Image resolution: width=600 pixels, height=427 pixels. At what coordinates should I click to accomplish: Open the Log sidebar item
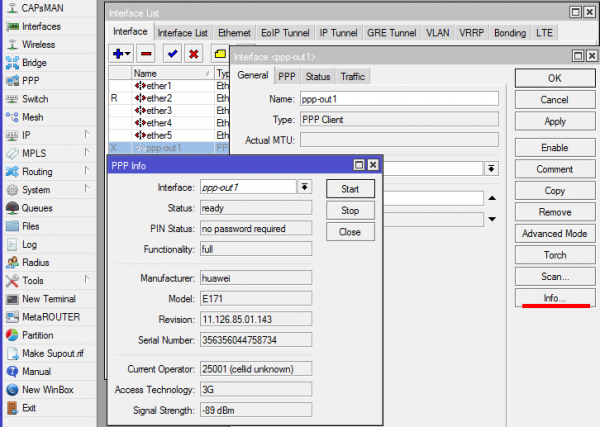click(x=29, y=244)
